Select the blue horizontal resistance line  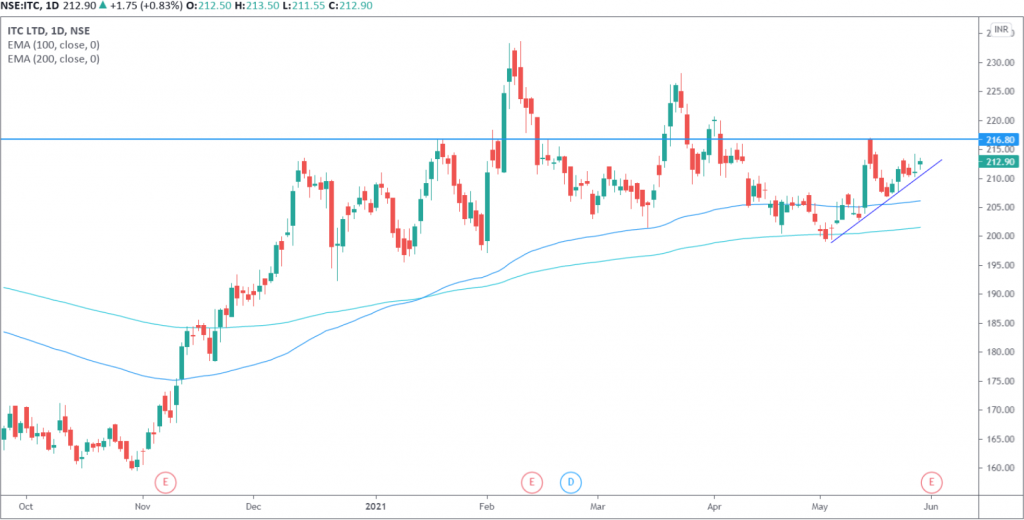300,139
